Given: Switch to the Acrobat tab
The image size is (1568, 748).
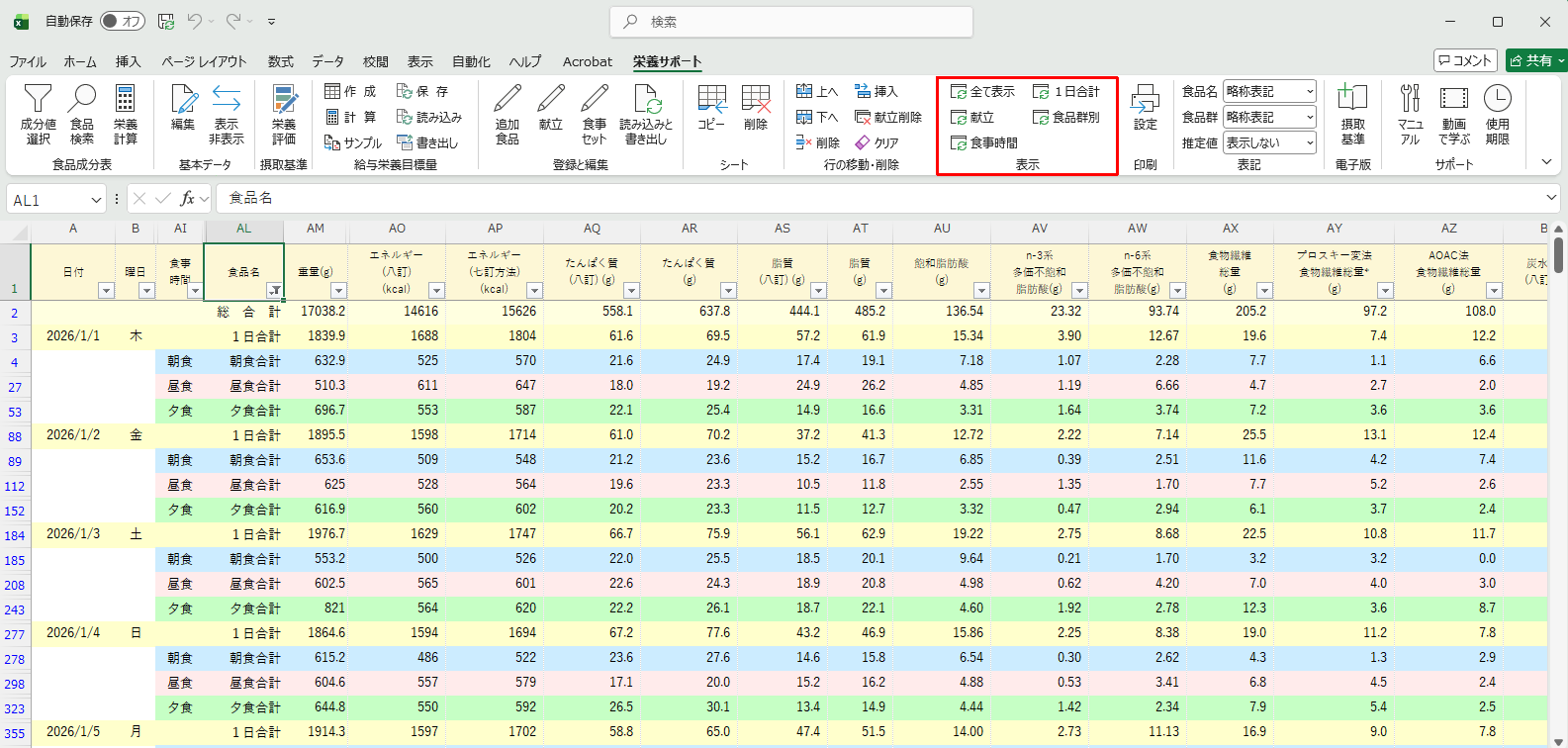Looking at the screenshot, I should pos(588,61).
